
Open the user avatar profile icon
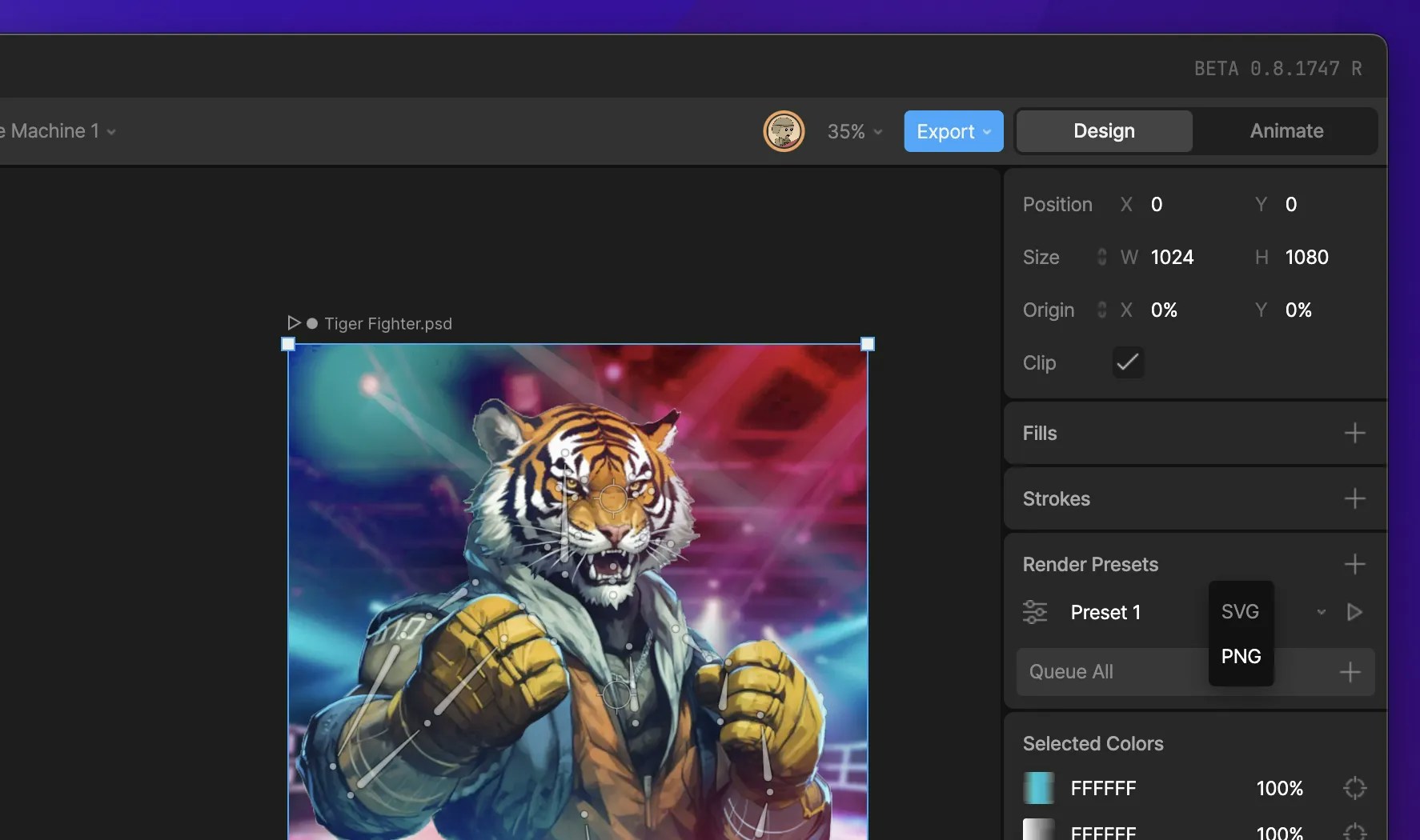(784, 131)
